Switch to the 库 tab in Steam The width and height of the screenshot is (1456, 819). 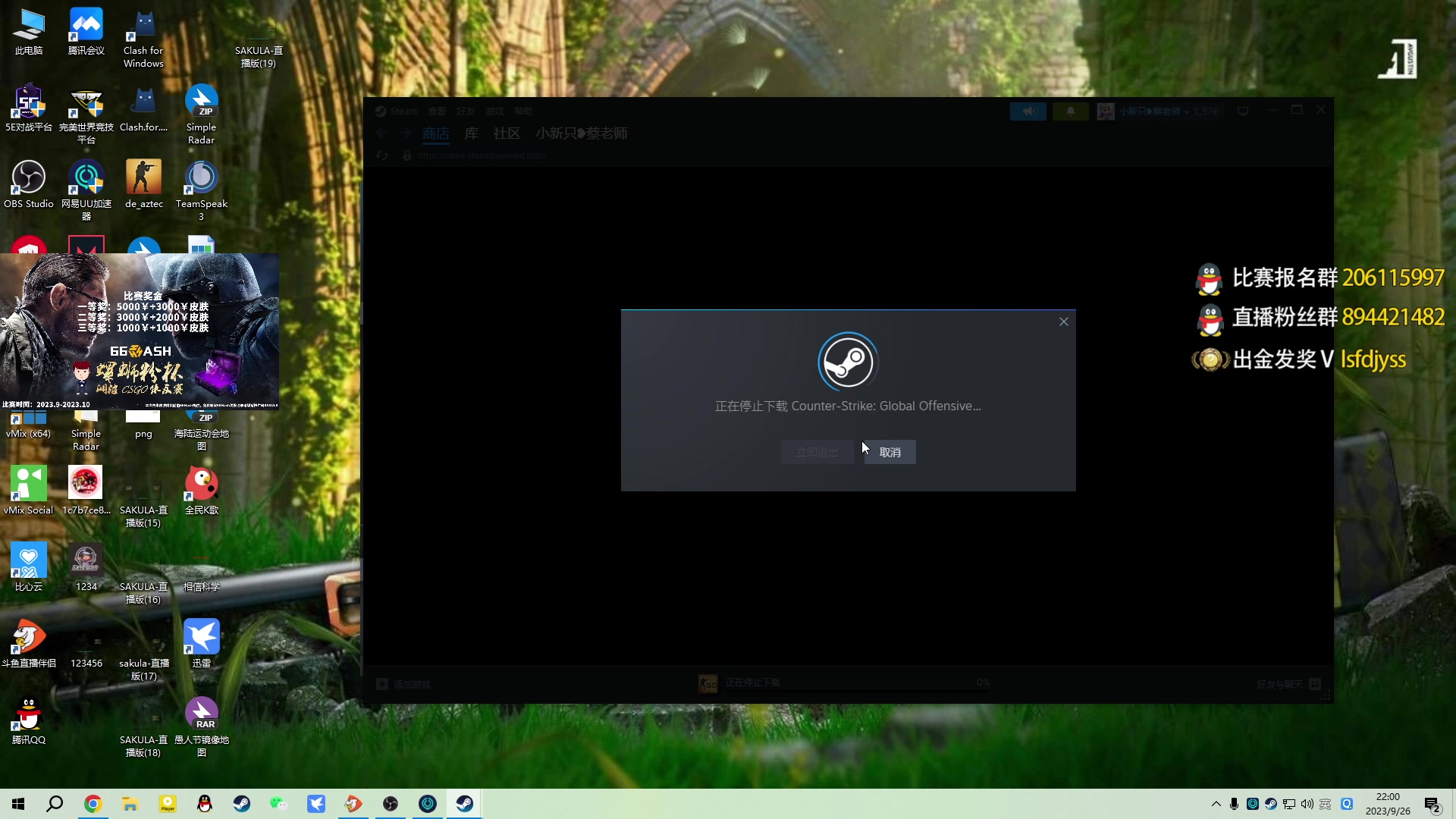[471, 133]
